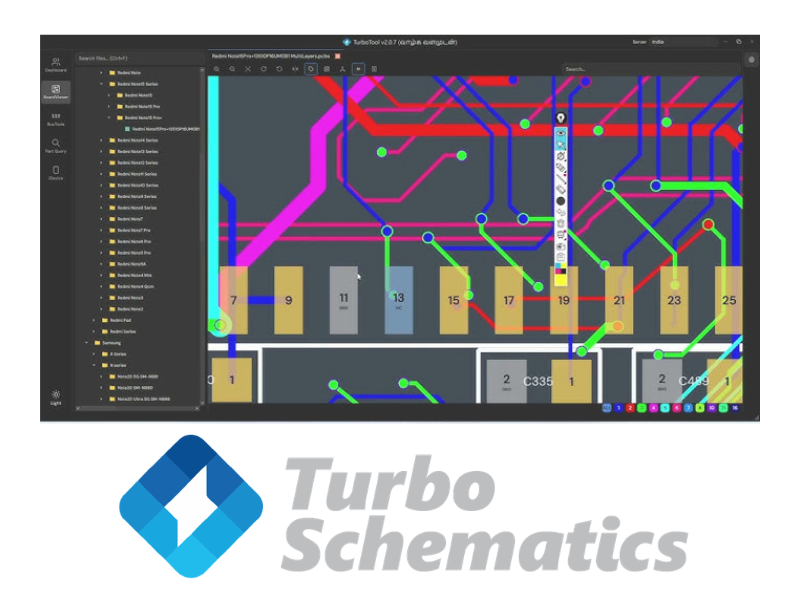The image size is (800, 600).
Task: Click the round icon right of tab bar
Action: 751,60
